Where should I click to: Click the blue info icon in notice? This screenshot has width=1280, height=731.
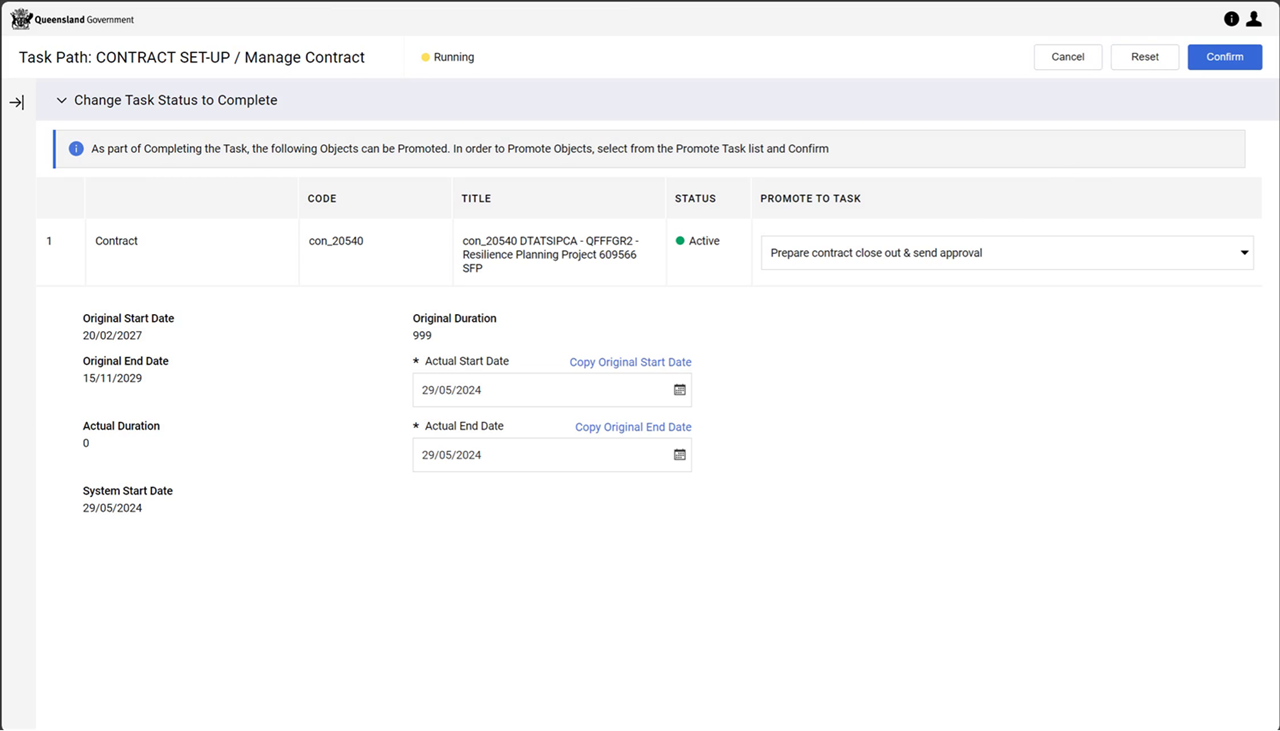coord(76,149)
